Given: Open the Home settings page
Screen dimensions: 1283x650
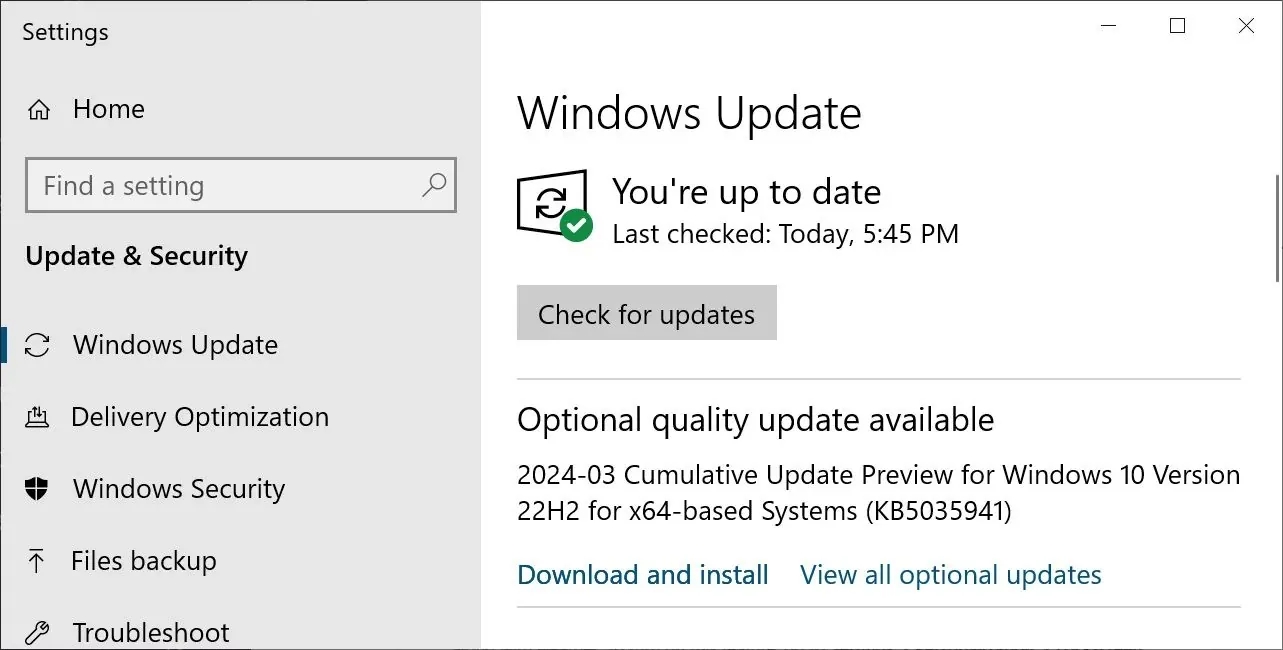Looking at the screenshot, I should (x=108, y=109).
